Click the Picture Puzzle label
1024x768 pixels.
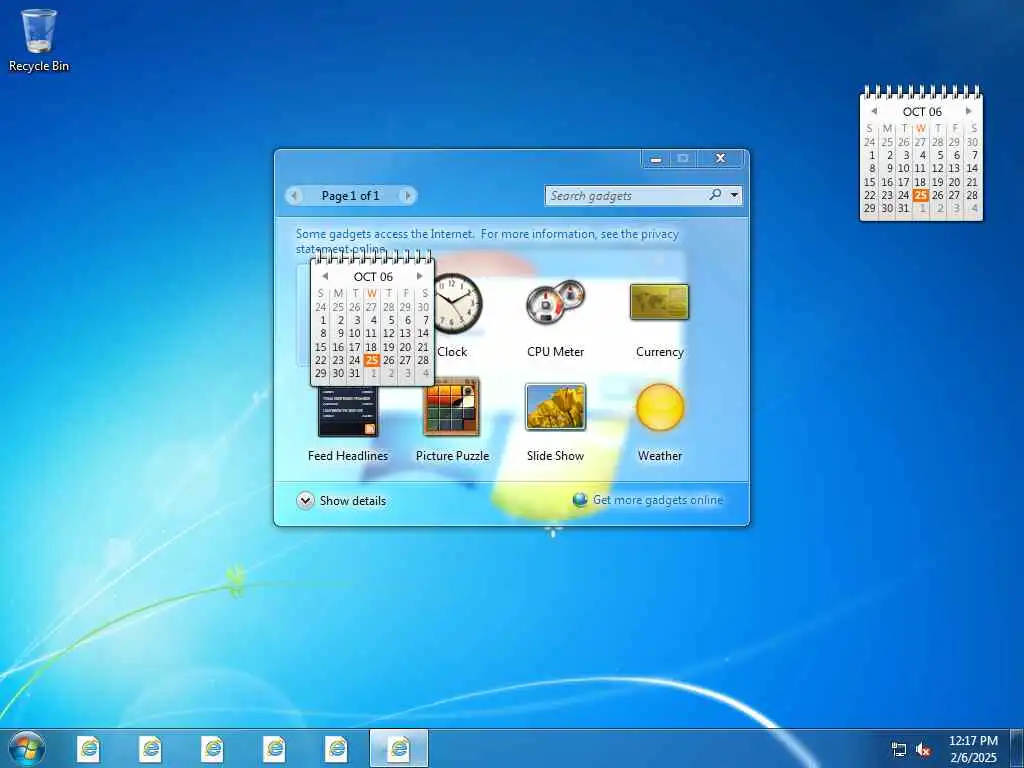(452, 456)
